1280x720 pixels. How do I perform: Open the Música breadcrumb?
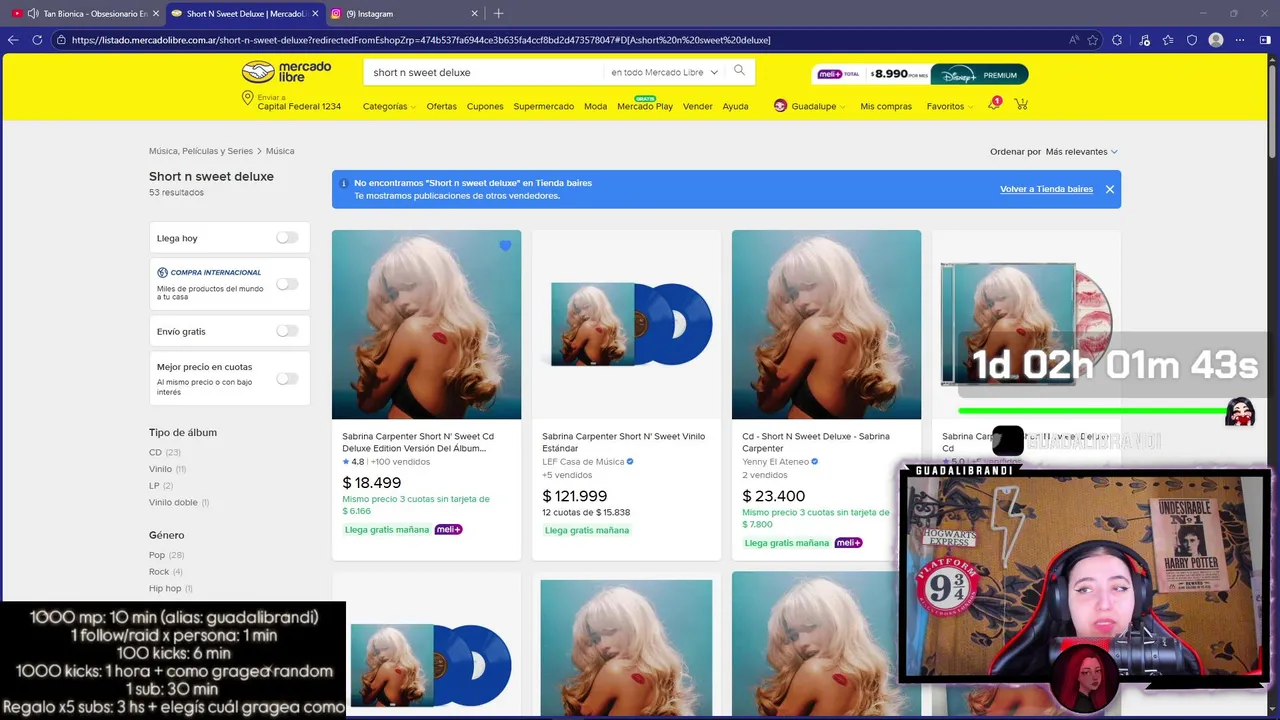(280, 151)
